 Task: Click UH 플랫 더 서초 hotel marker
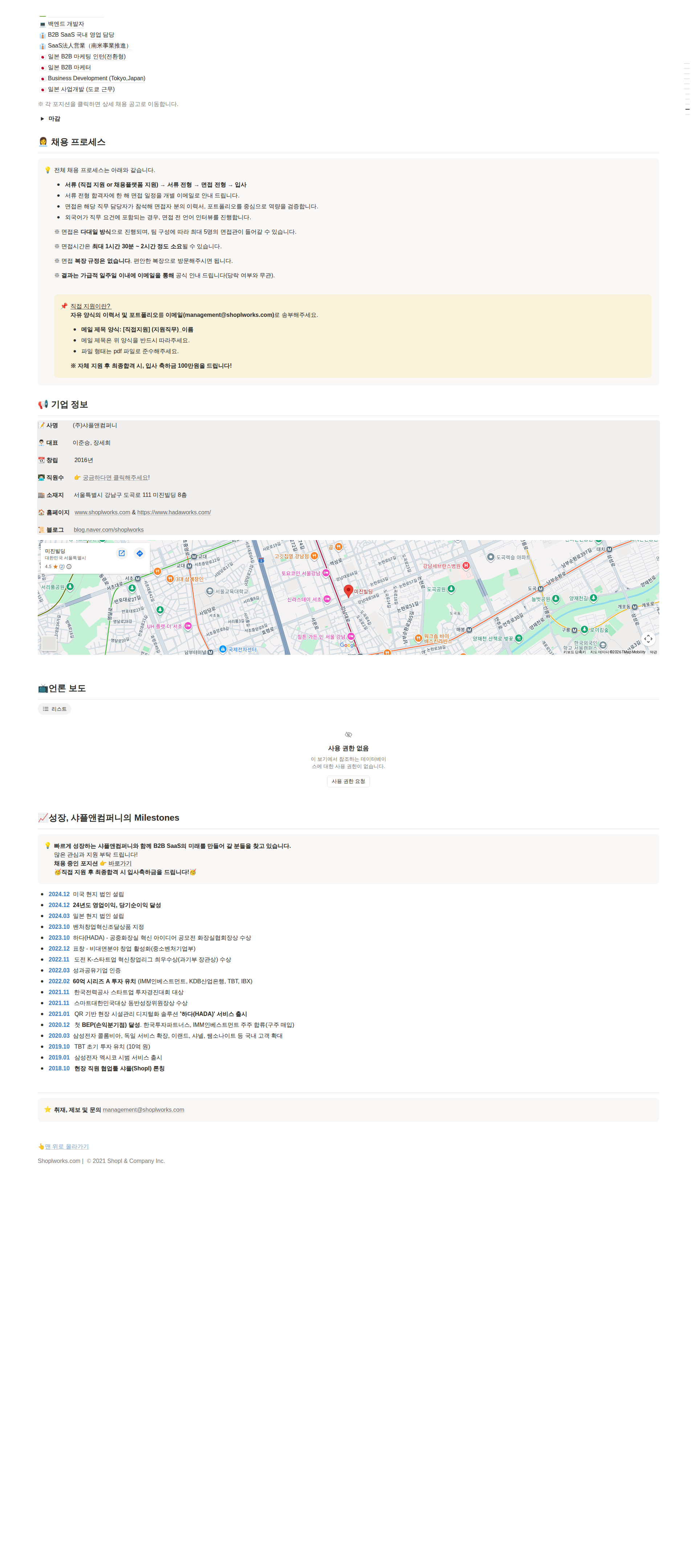(x=188, y=626)
